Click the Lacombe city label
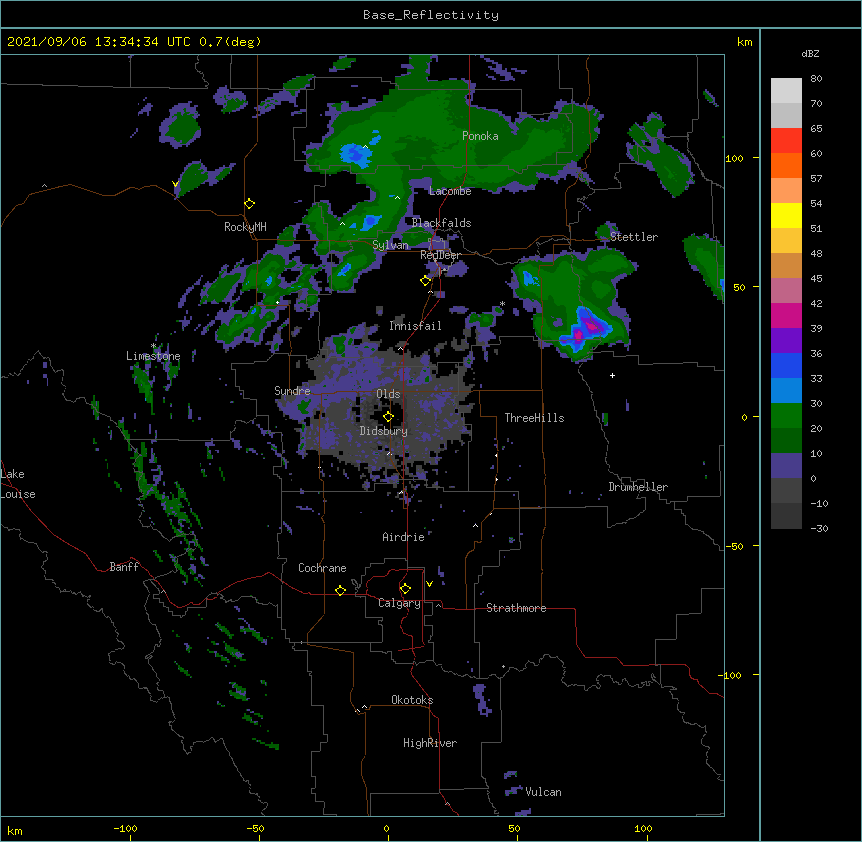862x842 pixels. pyautogui.click(x=450, y=191)
